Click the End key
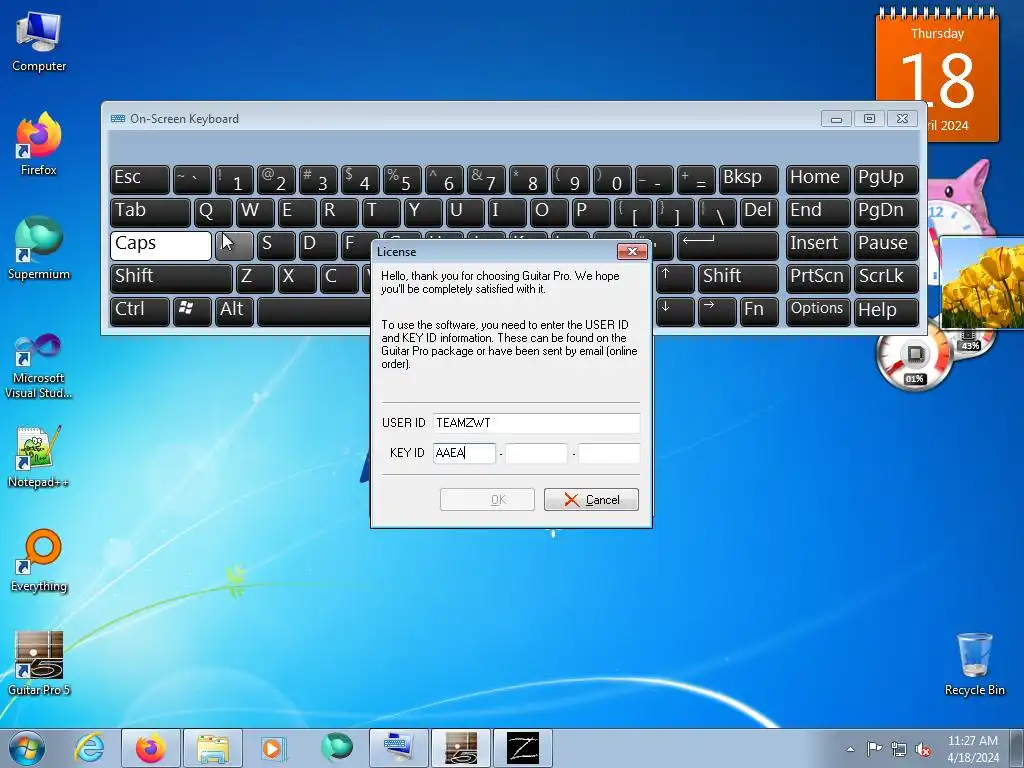Screen dimensions: 1024x768 point(818,212)
